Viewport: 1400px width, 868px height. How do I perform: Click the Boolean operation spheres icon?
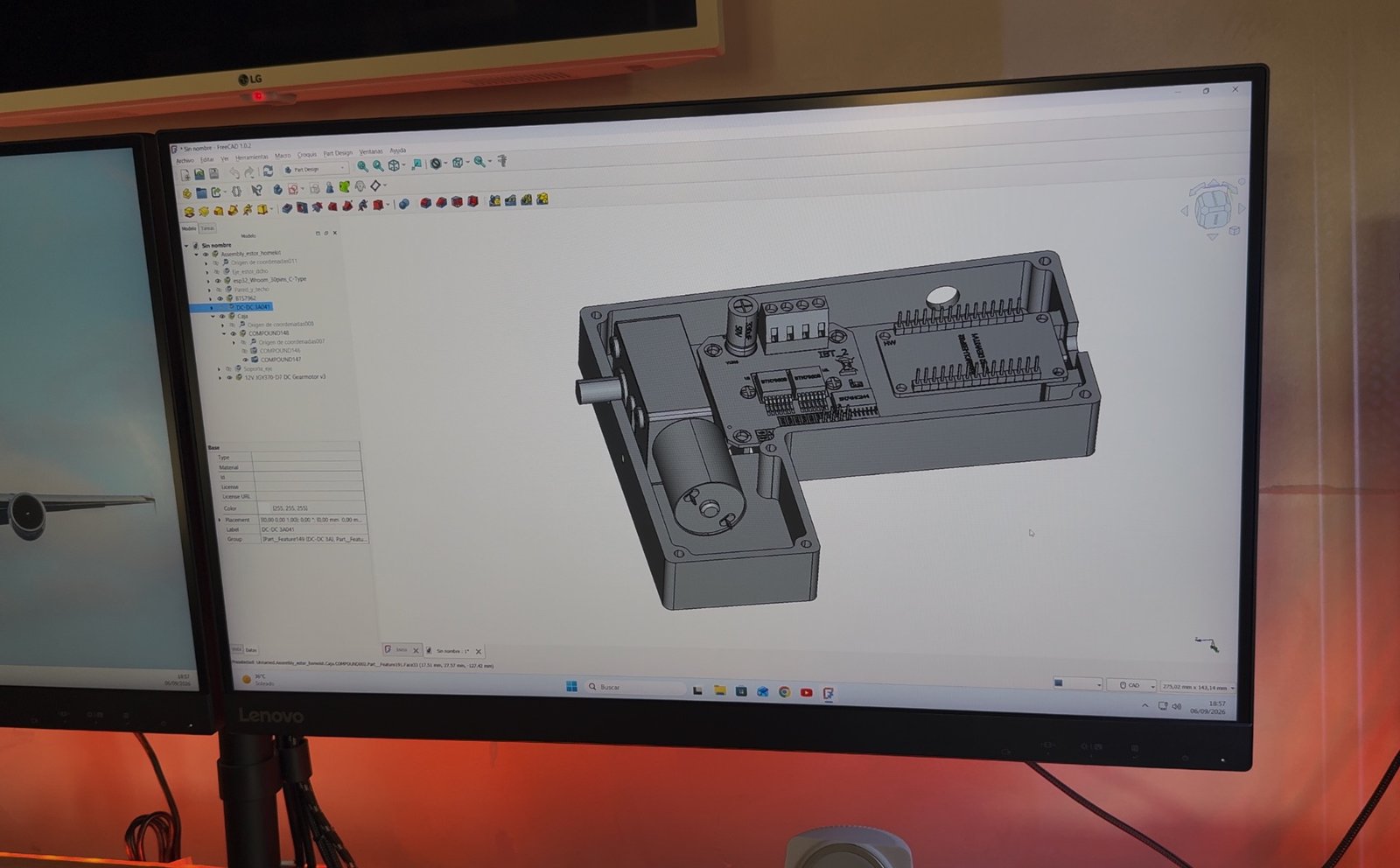click(403, 204)
